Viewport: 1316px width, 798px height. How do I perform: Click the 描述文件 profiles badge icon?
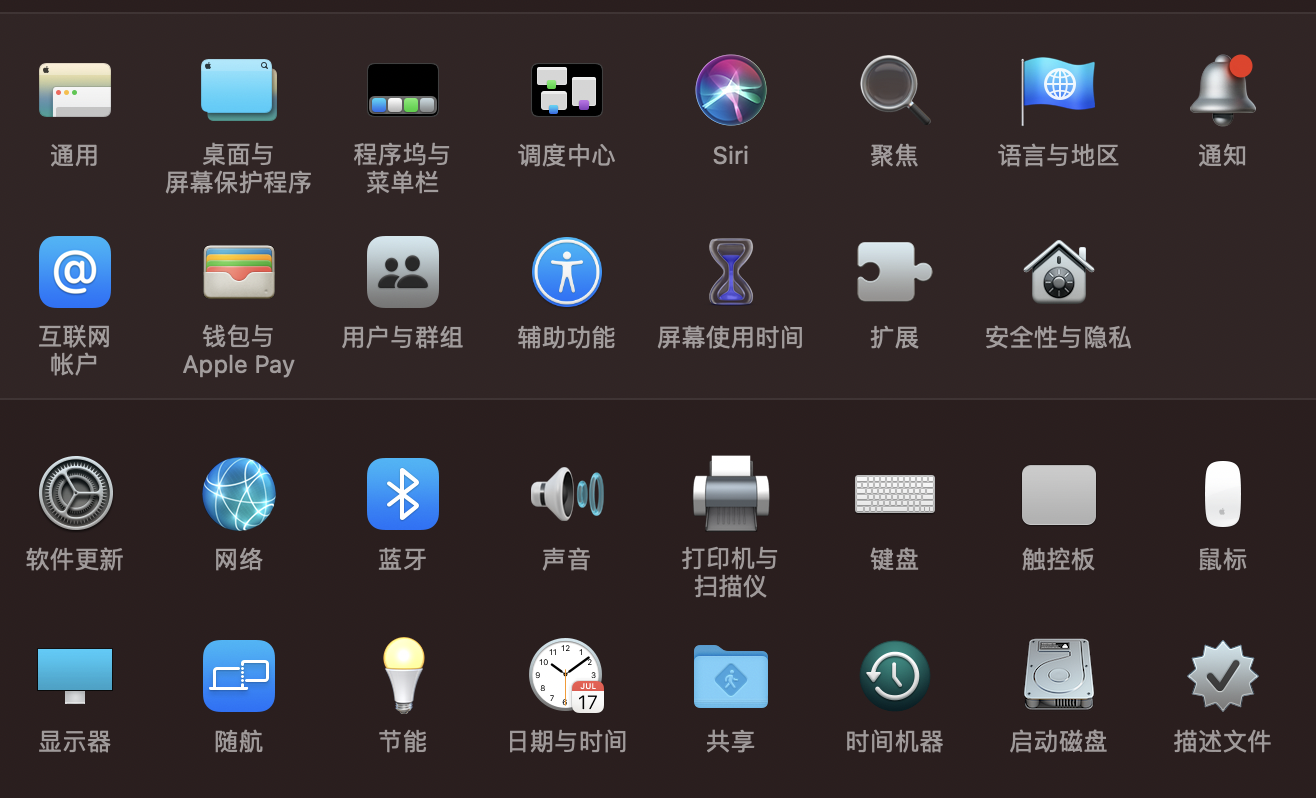1223,676
